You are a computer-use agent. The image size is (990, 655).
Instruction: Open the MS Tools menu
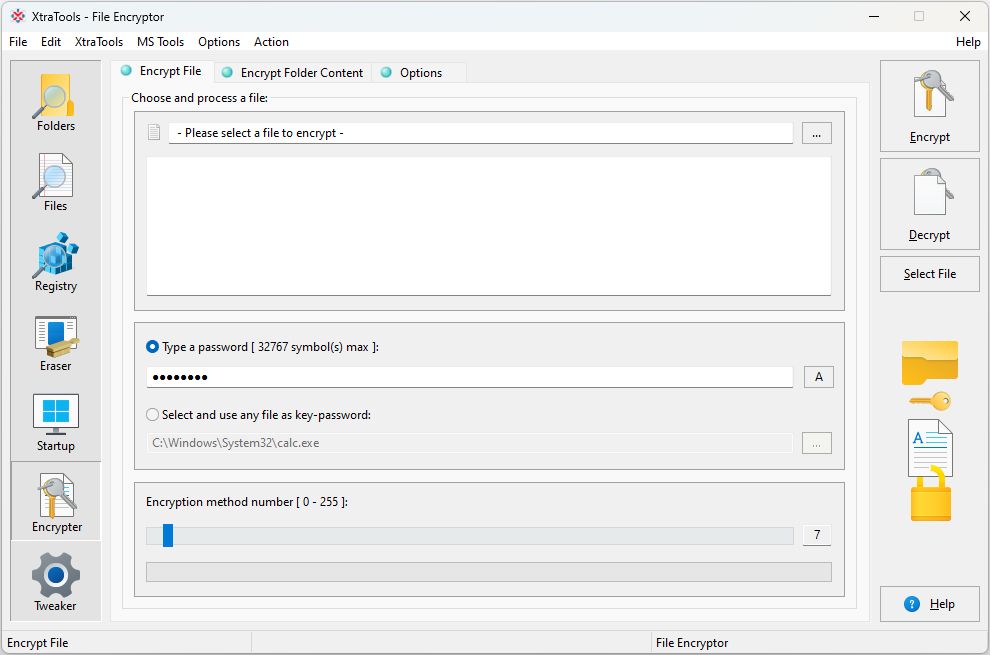(160, 42)
